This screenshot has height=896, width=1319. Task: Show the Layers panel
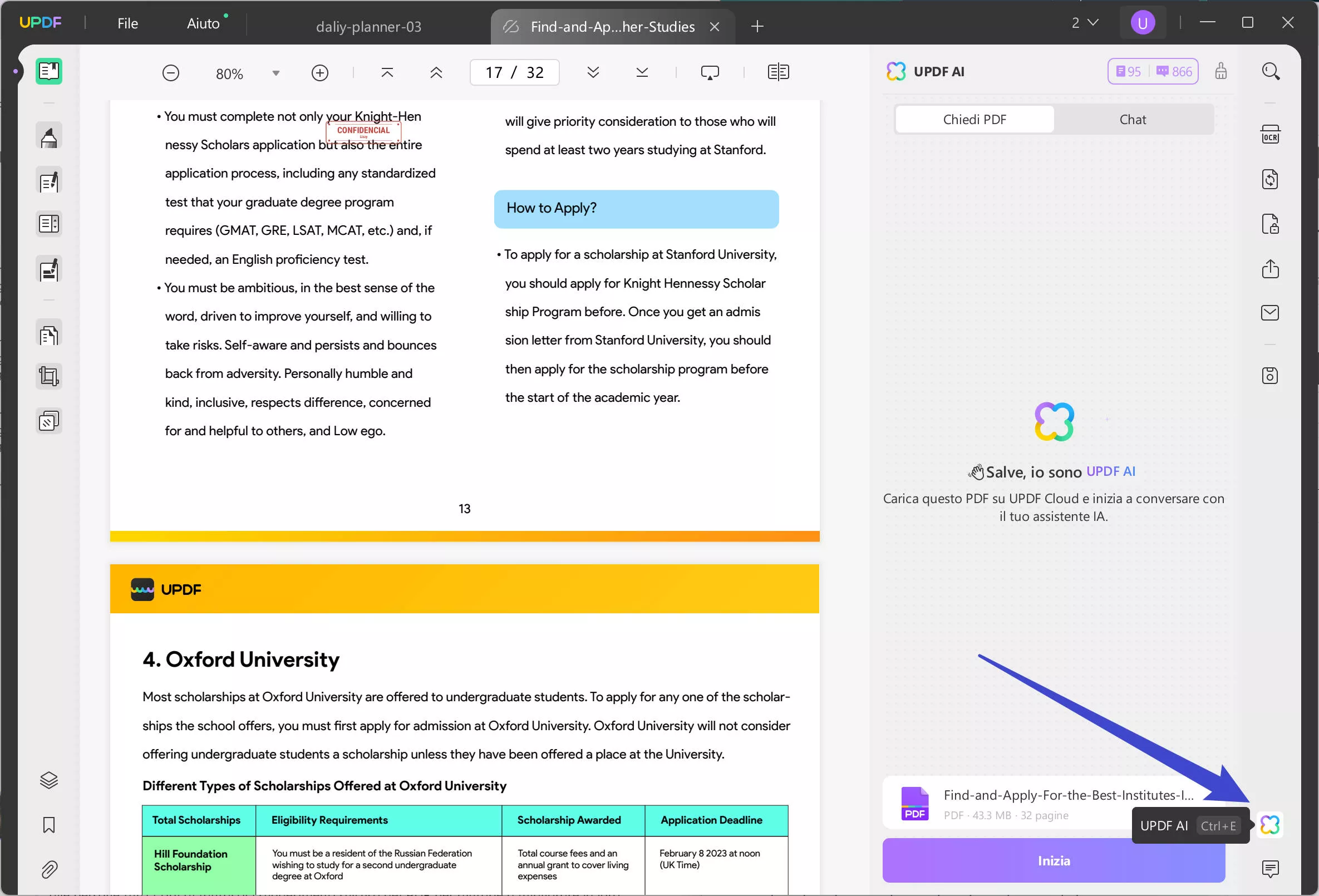click(49, 780)
